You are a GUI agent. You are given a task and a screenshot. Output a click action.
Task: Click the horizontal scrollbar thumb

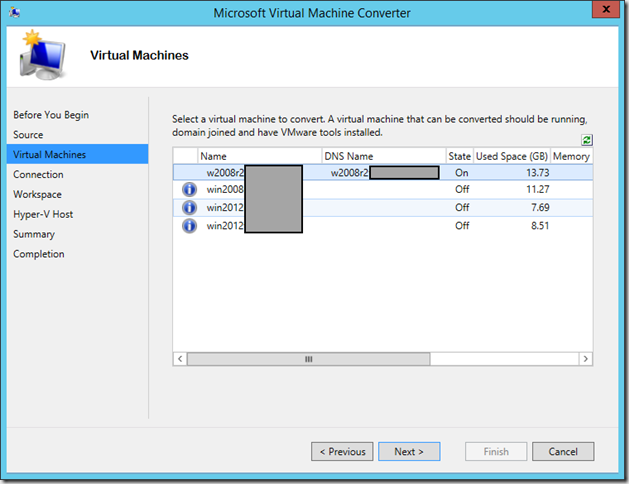pyautogui.click(x=308, y=359)
